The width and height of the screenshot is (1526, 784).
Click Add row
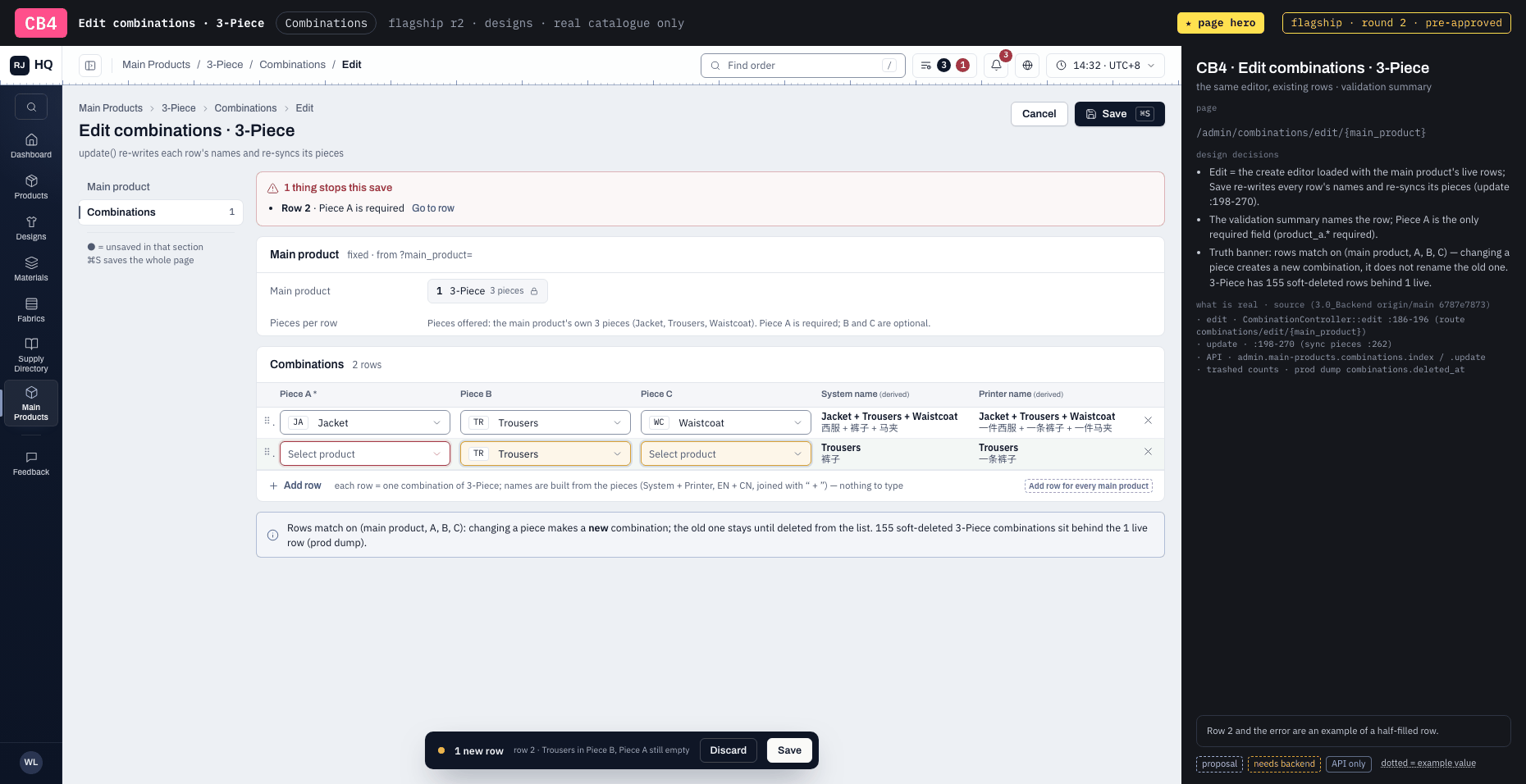(295, 485)
